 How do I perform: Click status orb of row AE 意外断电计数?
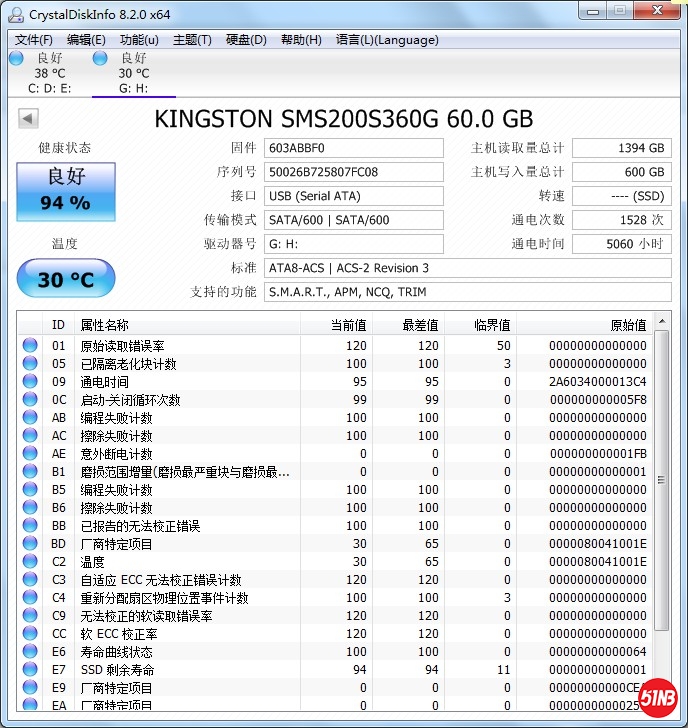pos(30,454)
